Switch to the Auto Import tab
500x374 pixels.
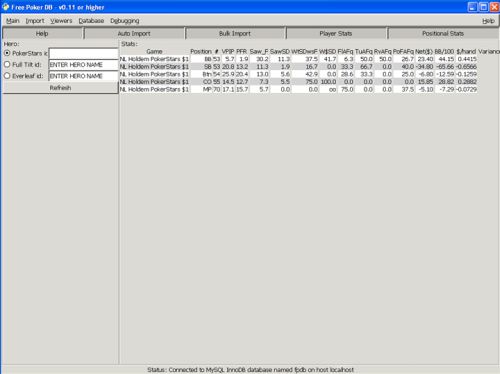click(x=134, y=33)
